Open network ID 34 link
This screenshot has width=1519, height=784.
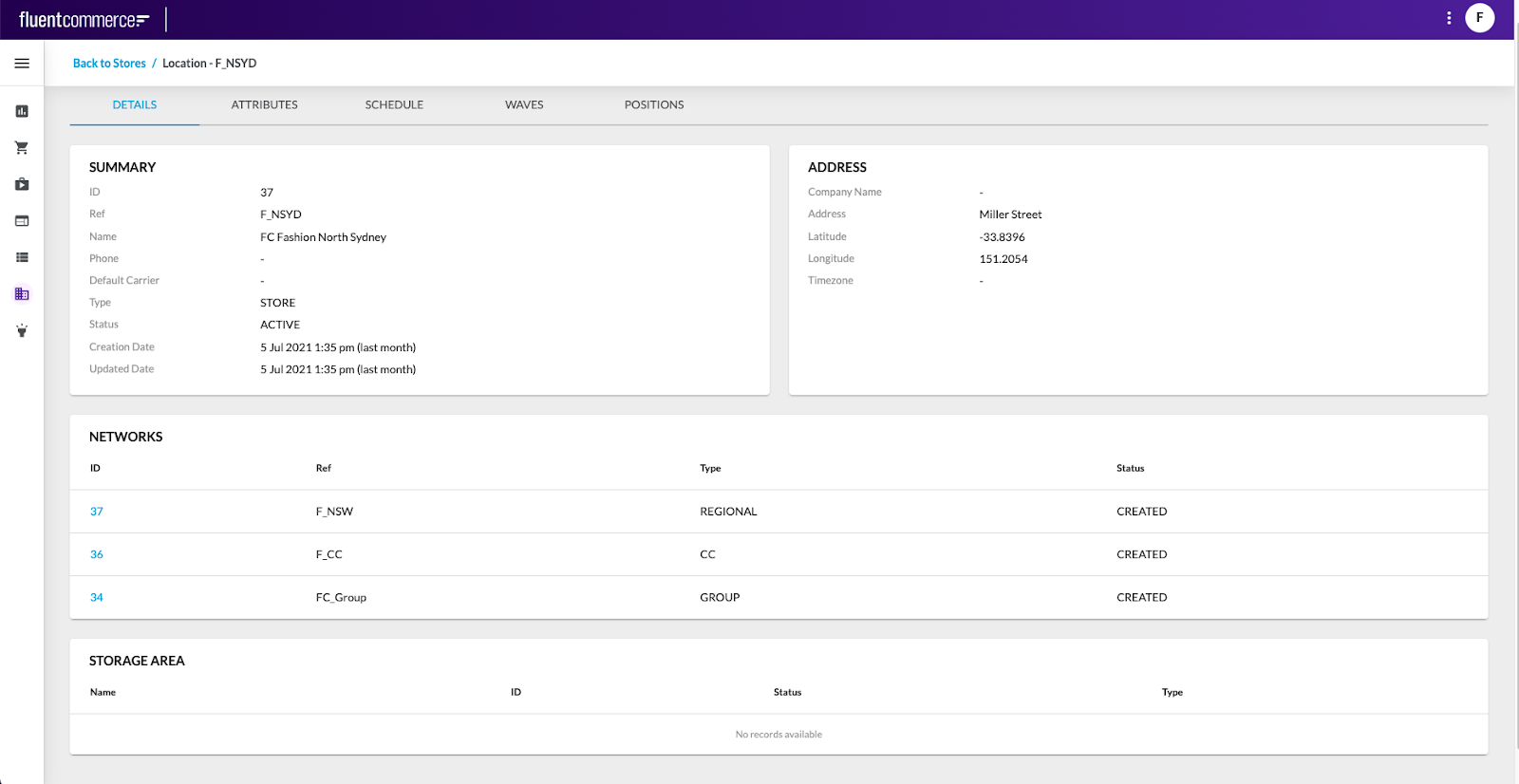pyautogui.click(x=97, y=598)
